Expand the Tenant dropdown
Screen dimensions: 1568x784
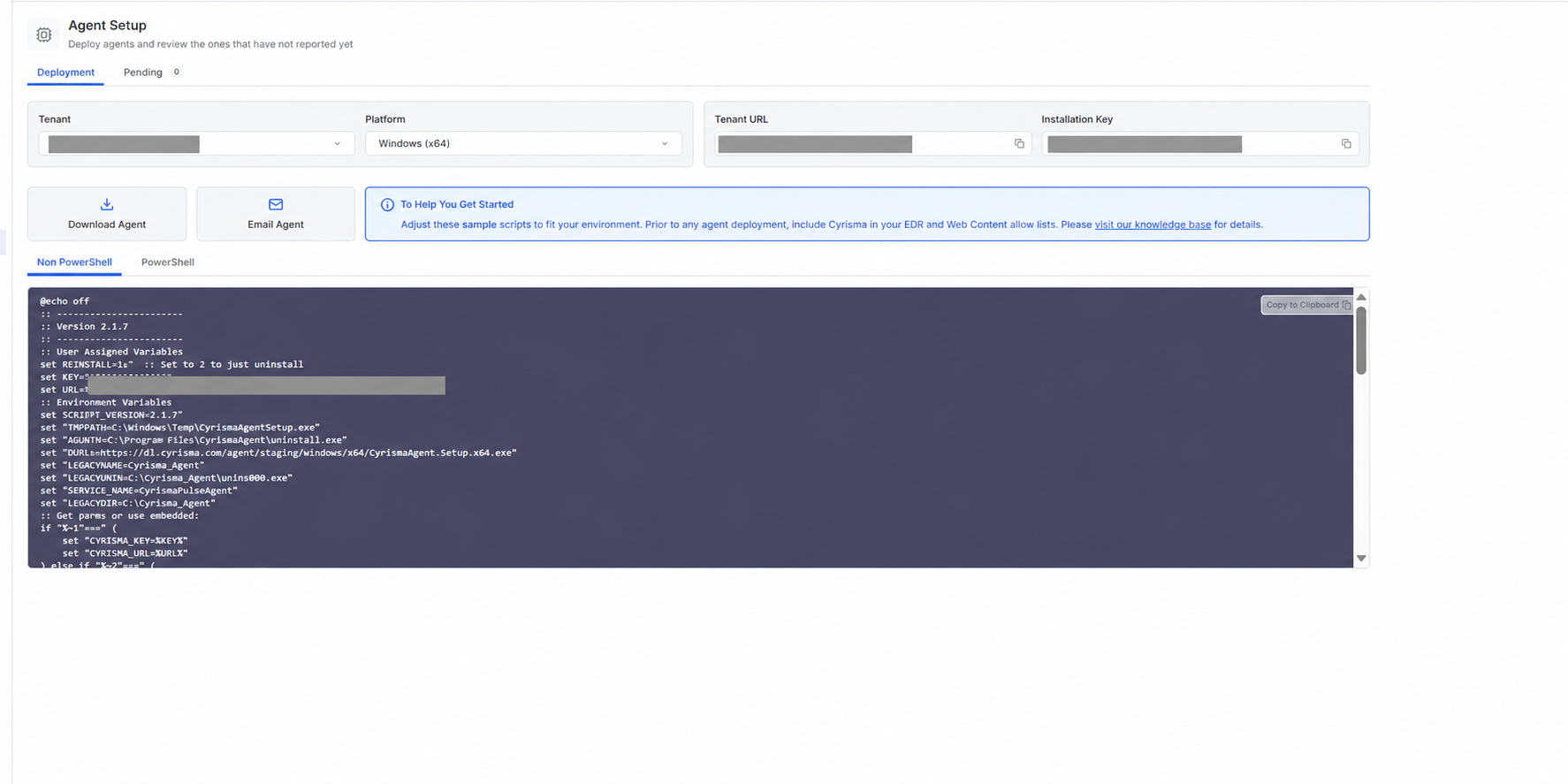(196, 144)
